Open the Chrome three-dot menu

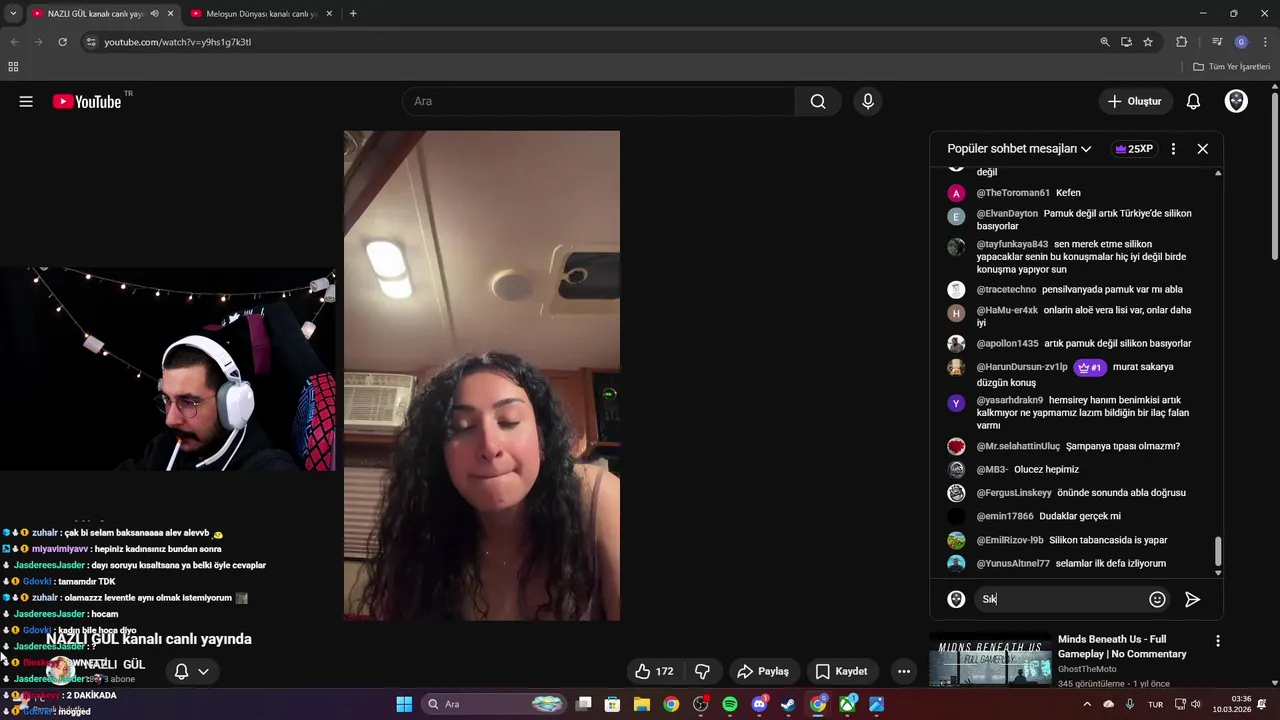[x=1265, y=42]
